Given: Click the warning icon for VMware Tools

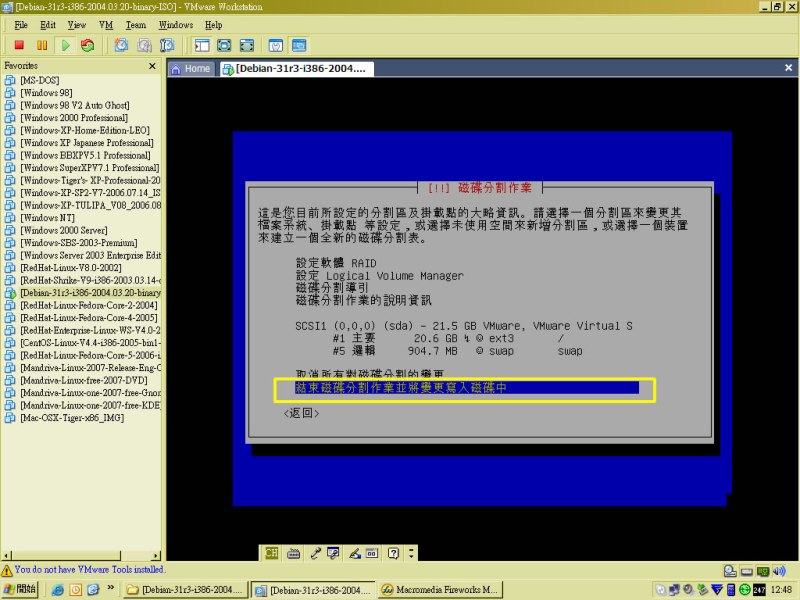Looking at the screenshot, I should pos(7,570).
